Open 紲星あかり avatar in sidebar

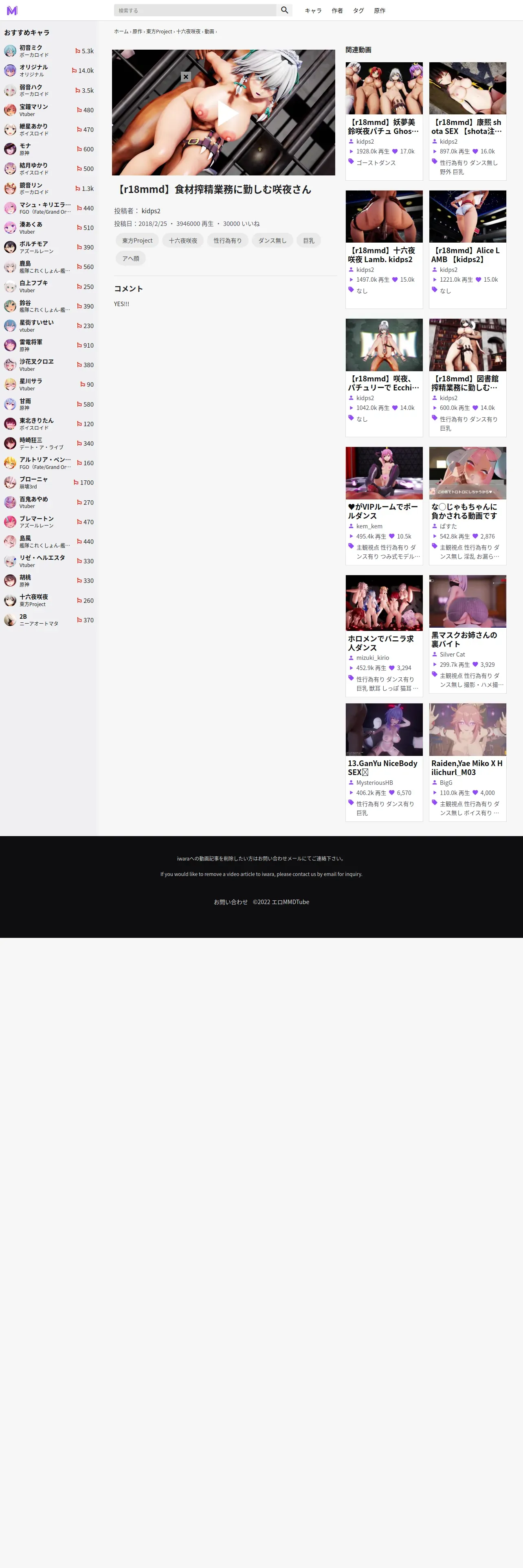coord(10,130)
